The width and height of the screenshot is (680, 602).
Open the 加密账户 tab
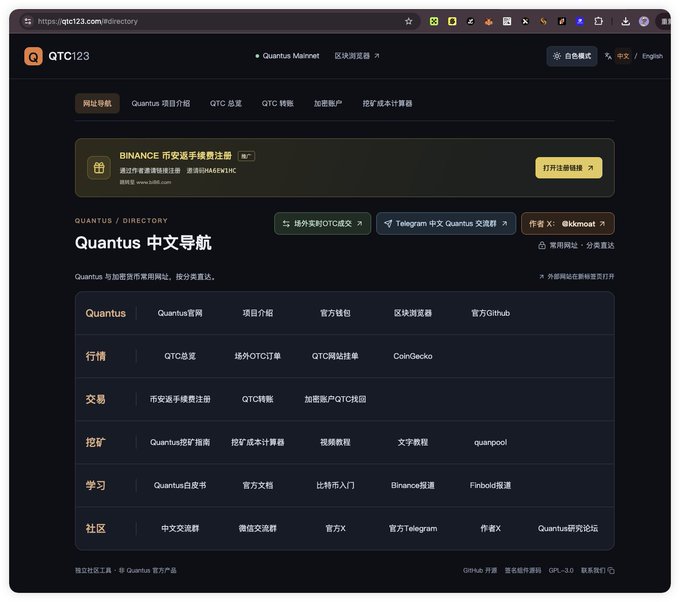[328, 103]
